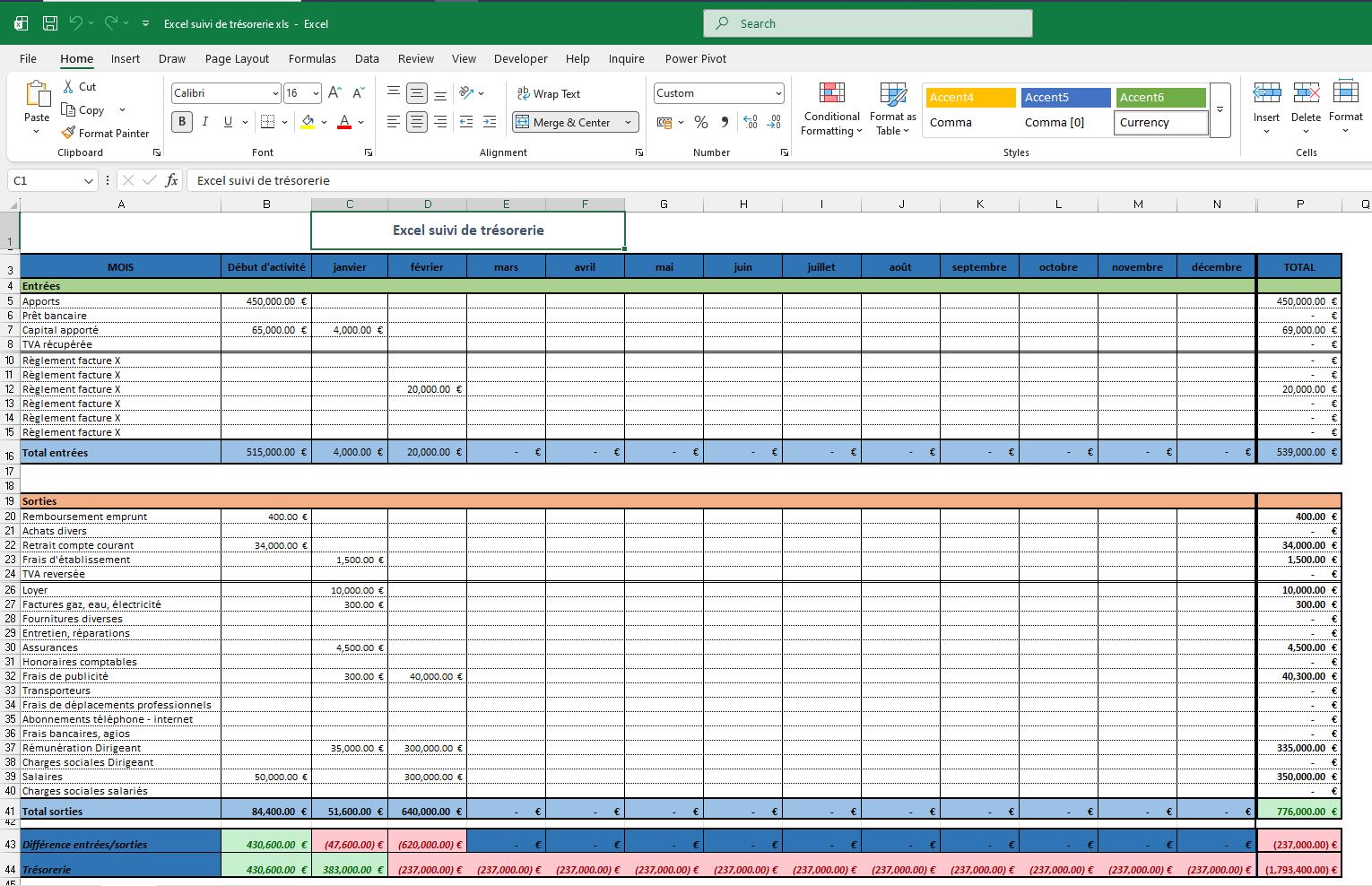Increase font size with larger A icon
The height and width of the screenshot is (886, 1372).
334,93
